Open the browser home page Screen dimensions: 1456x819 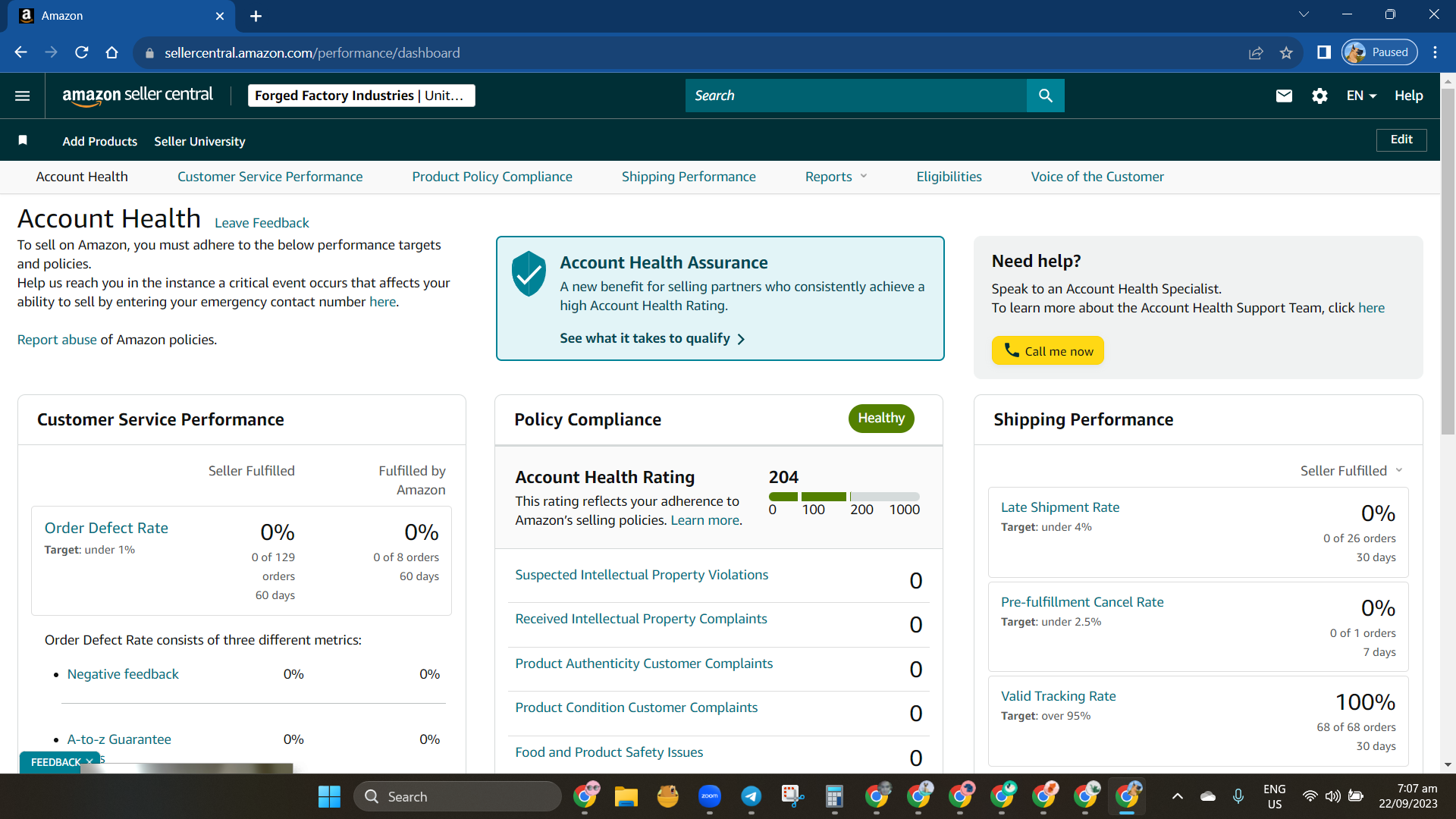tap(112, 52)
